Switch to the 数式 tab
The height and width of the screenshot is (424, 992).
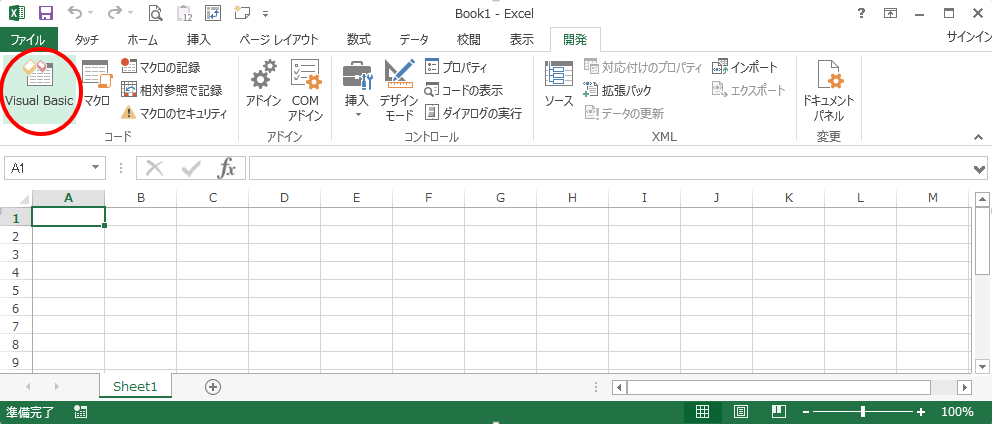[359, 39]
